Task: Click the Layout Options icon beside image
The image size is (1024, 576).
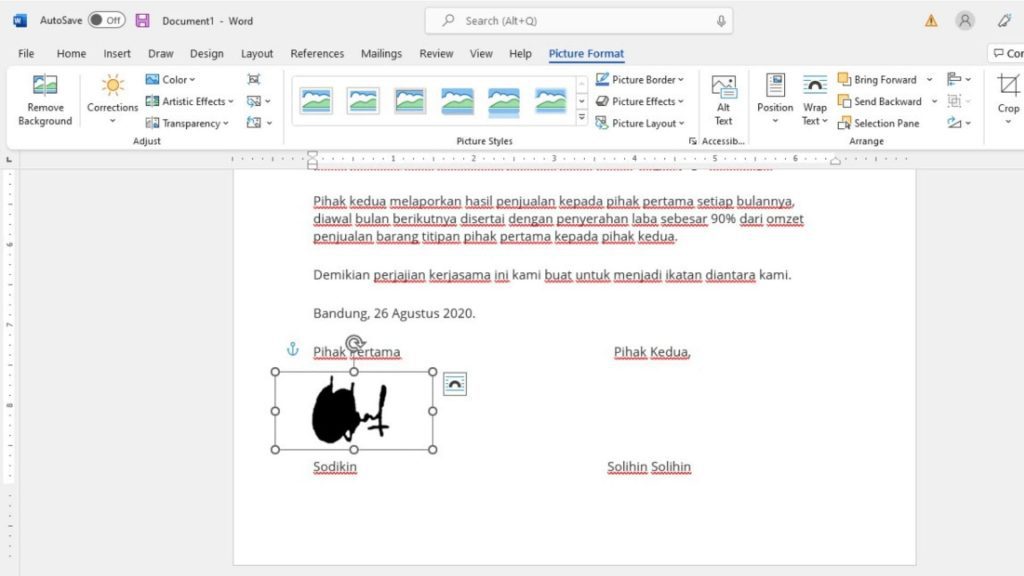Action: 455,384
